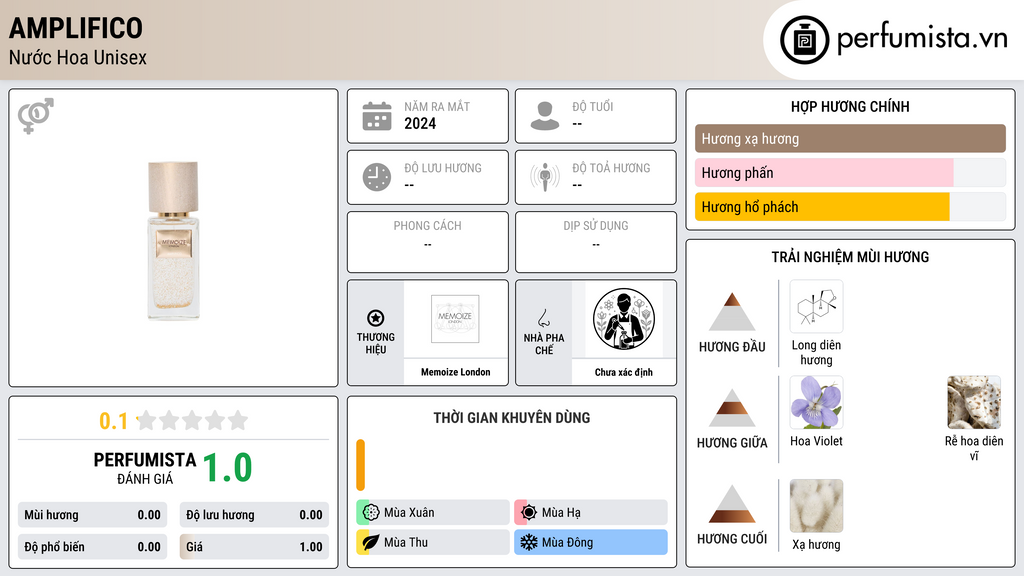Click the Mùi hương 0.00 score row
This screenshot has height=576, width=1024.
[93, 515]
